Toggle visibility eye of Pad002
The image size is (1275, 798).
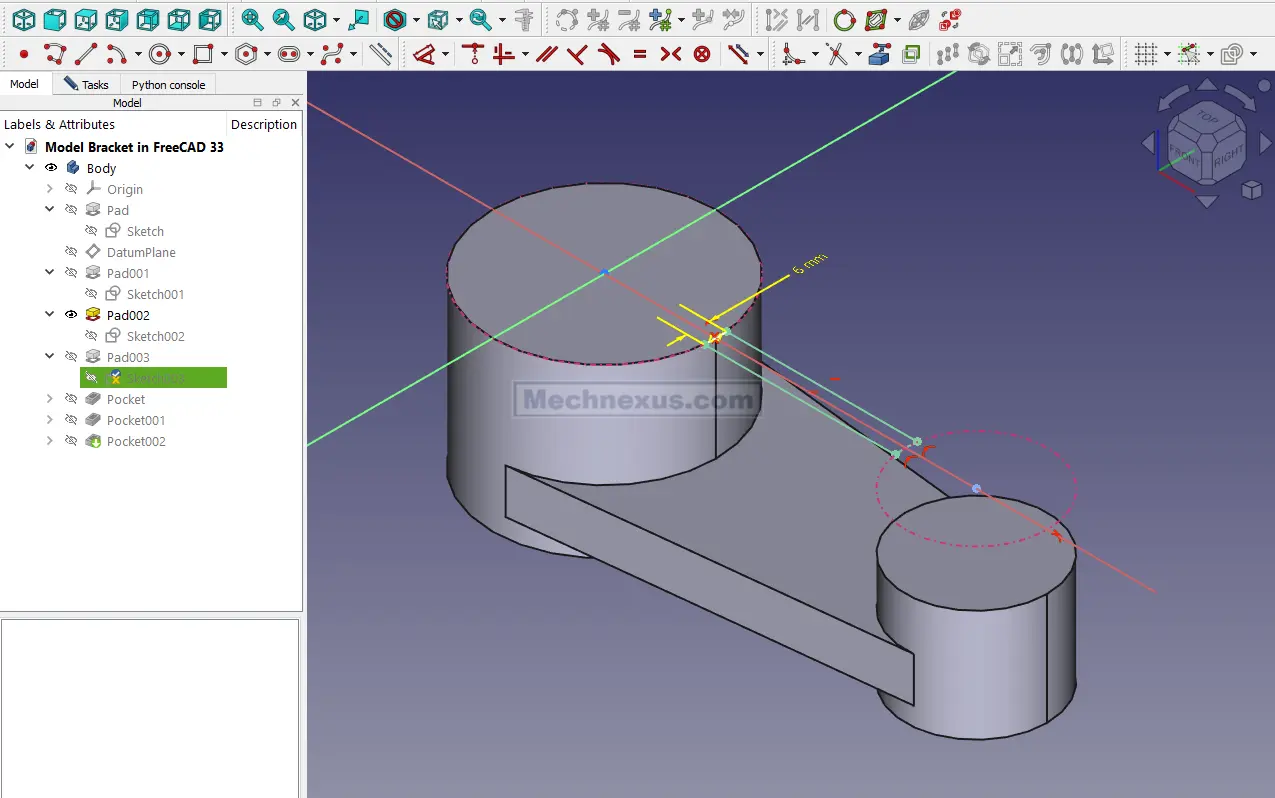coord(71,315)
